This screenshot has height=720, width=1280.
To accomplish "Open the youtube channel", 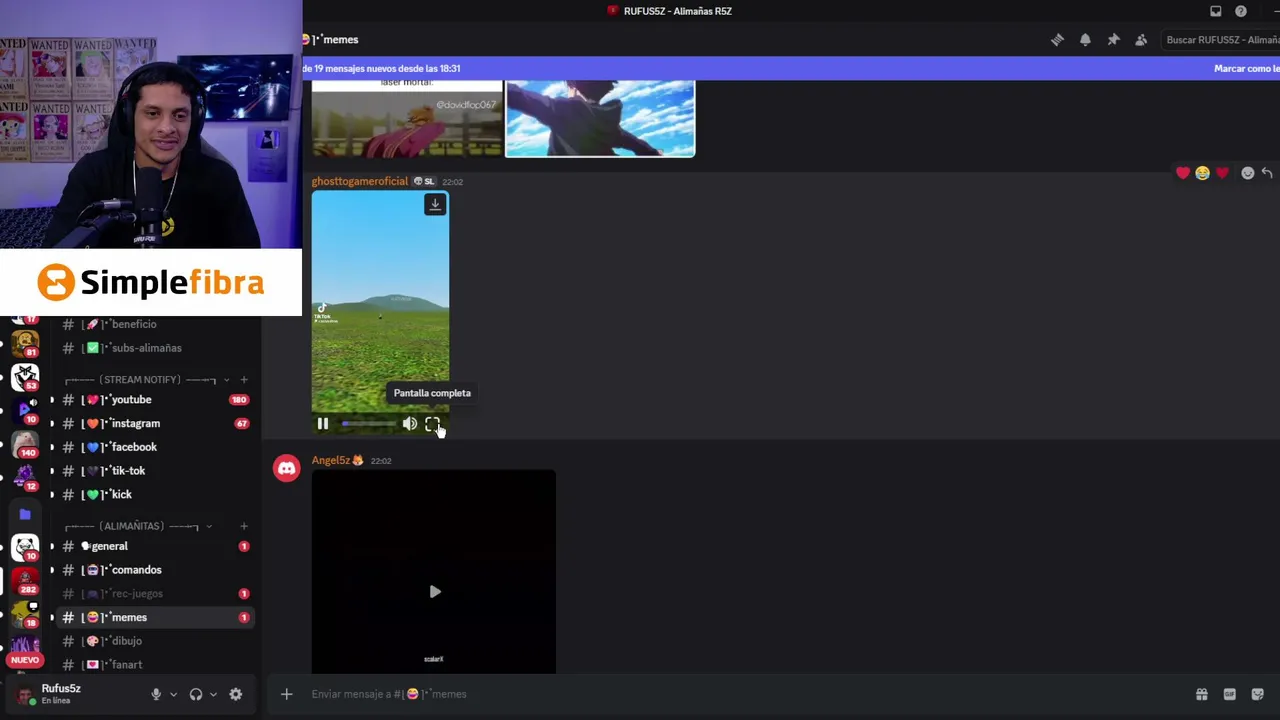I will 155,400.
